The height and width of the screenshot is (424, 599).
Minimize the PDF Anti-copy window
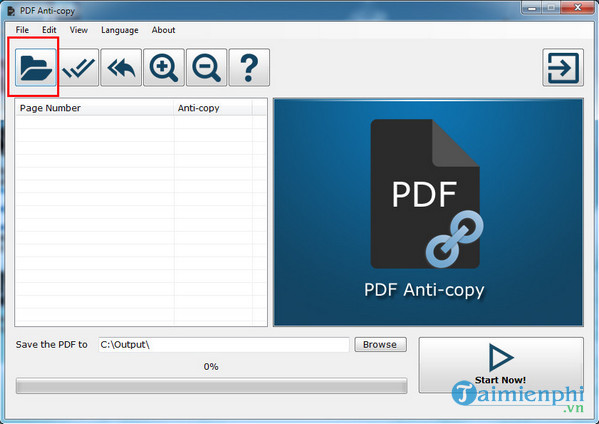[x=532, y=7]
